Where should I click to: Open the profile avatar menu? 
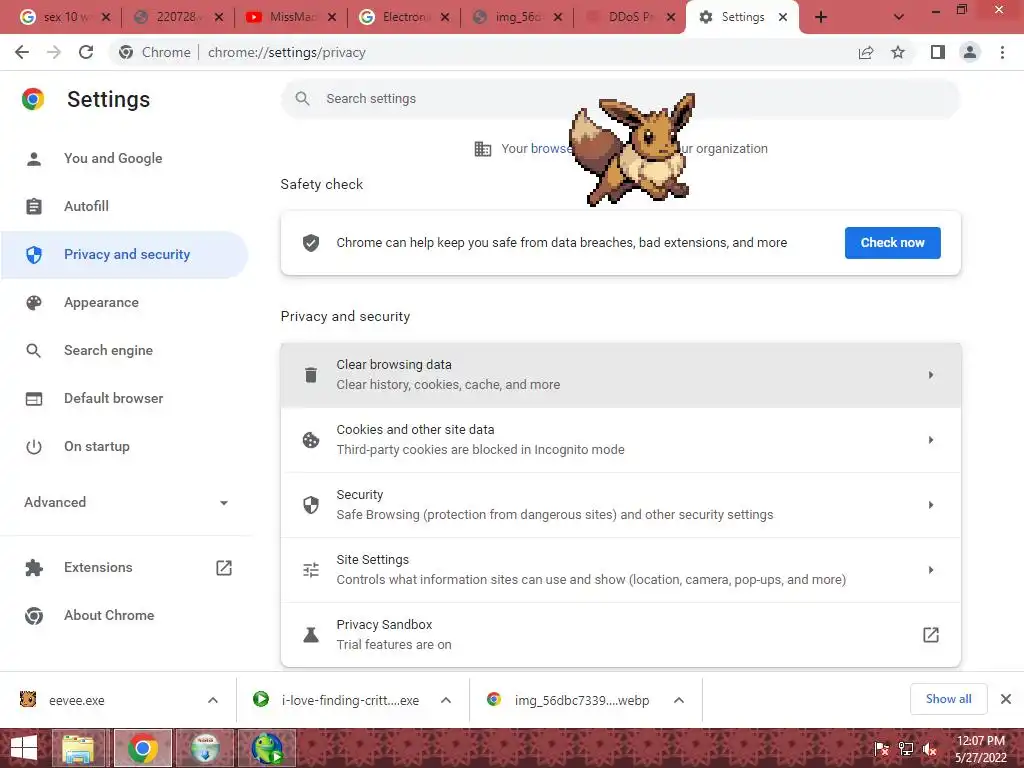pyautogui.click(x=970, y=52)
